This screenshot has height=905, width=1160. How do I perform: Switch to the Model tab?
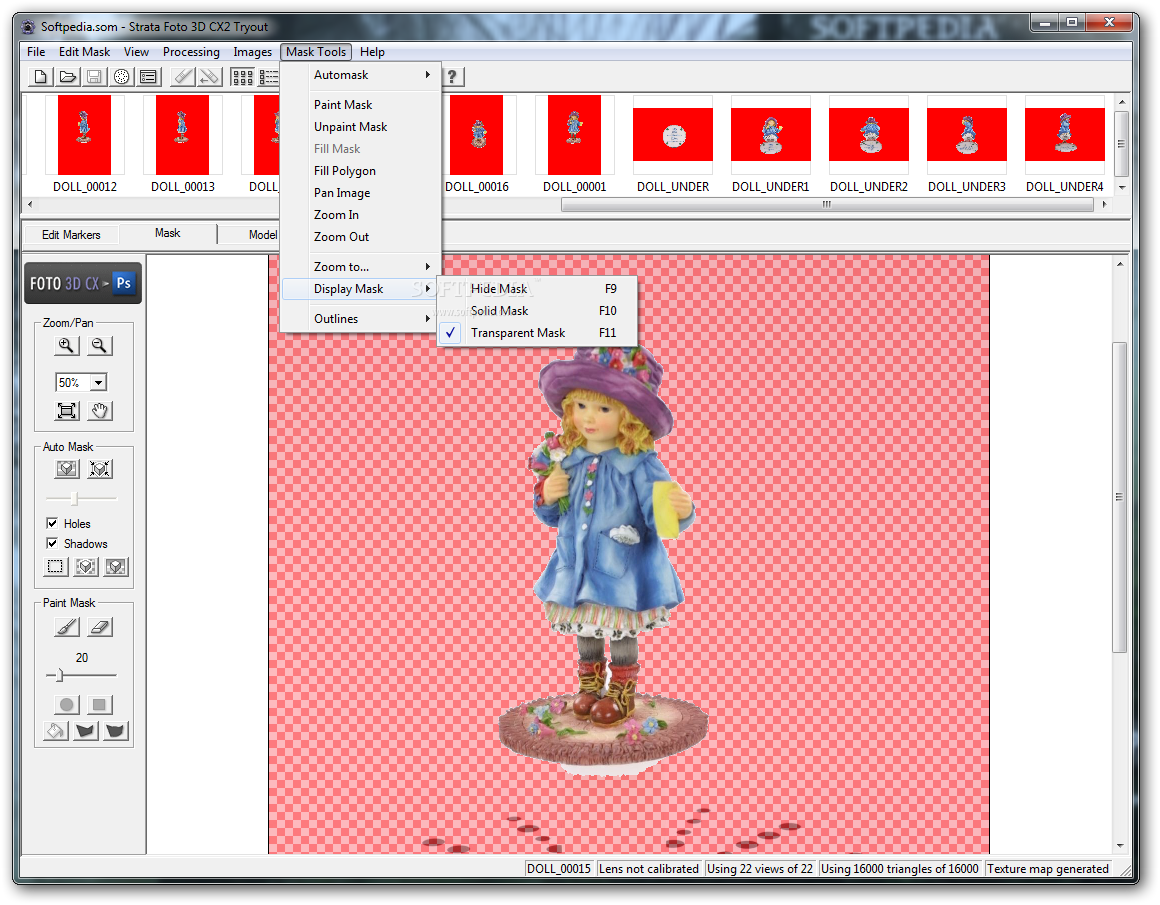[x=262, y=235]
